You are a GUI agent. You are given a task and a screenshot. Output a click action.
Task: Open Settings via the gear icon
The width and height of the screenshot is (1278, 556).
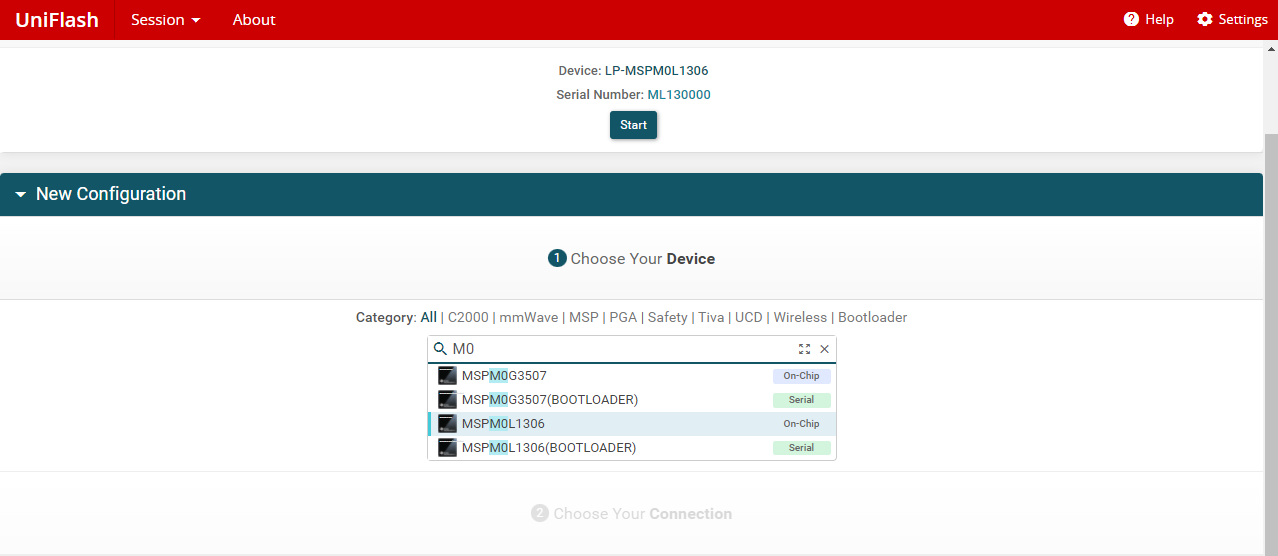click(x=1205, y=19)
